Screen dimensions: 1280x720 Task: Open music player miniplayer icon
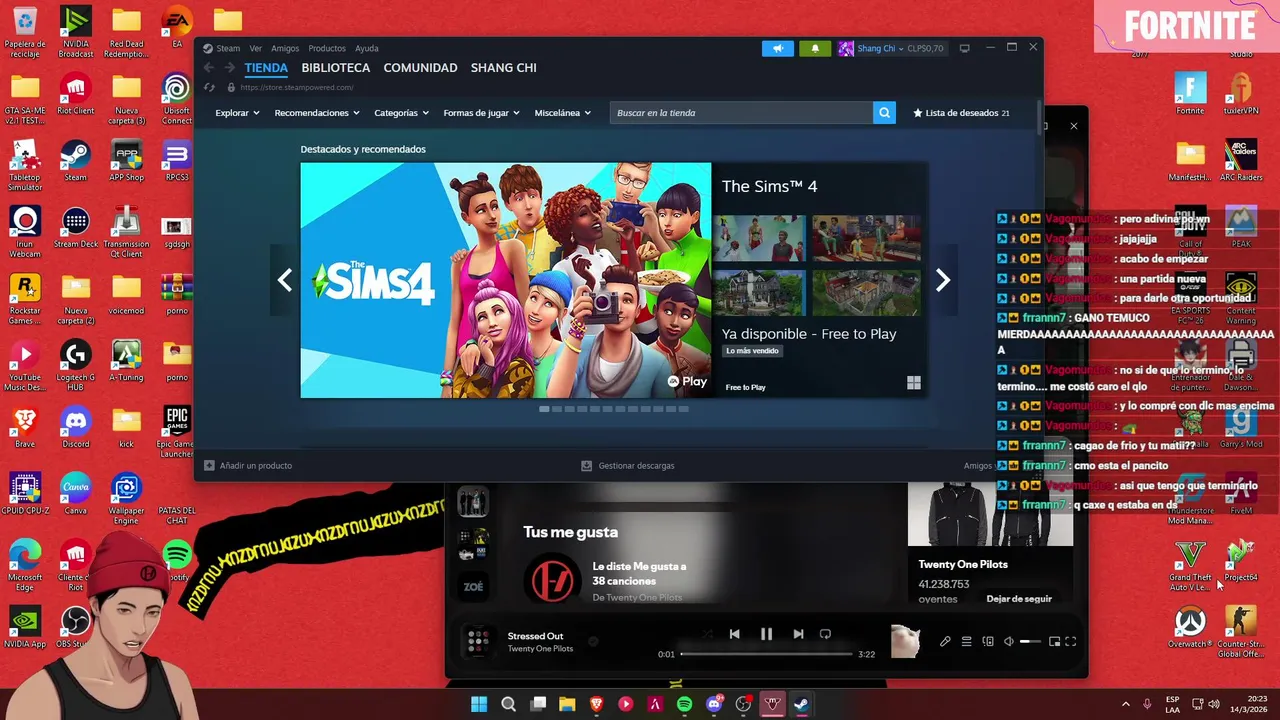click(x=1054, y=642)
